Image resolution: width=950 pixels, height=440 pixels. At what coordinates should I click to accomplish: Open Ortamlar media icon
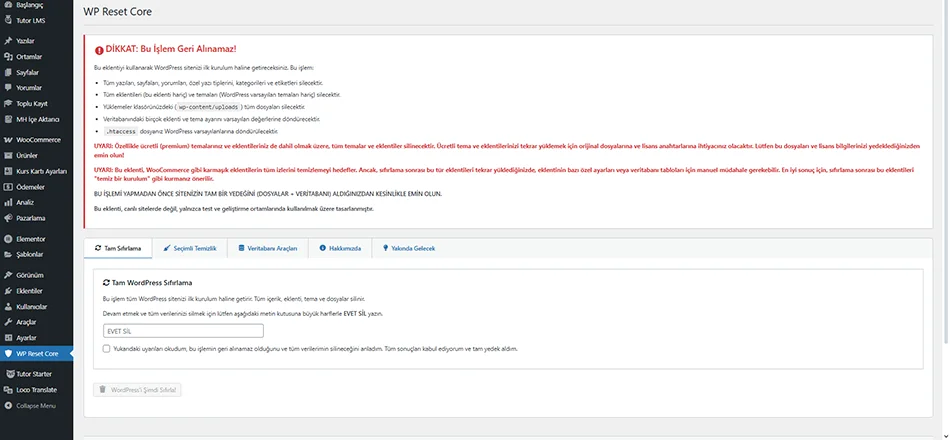click(8, 57)
